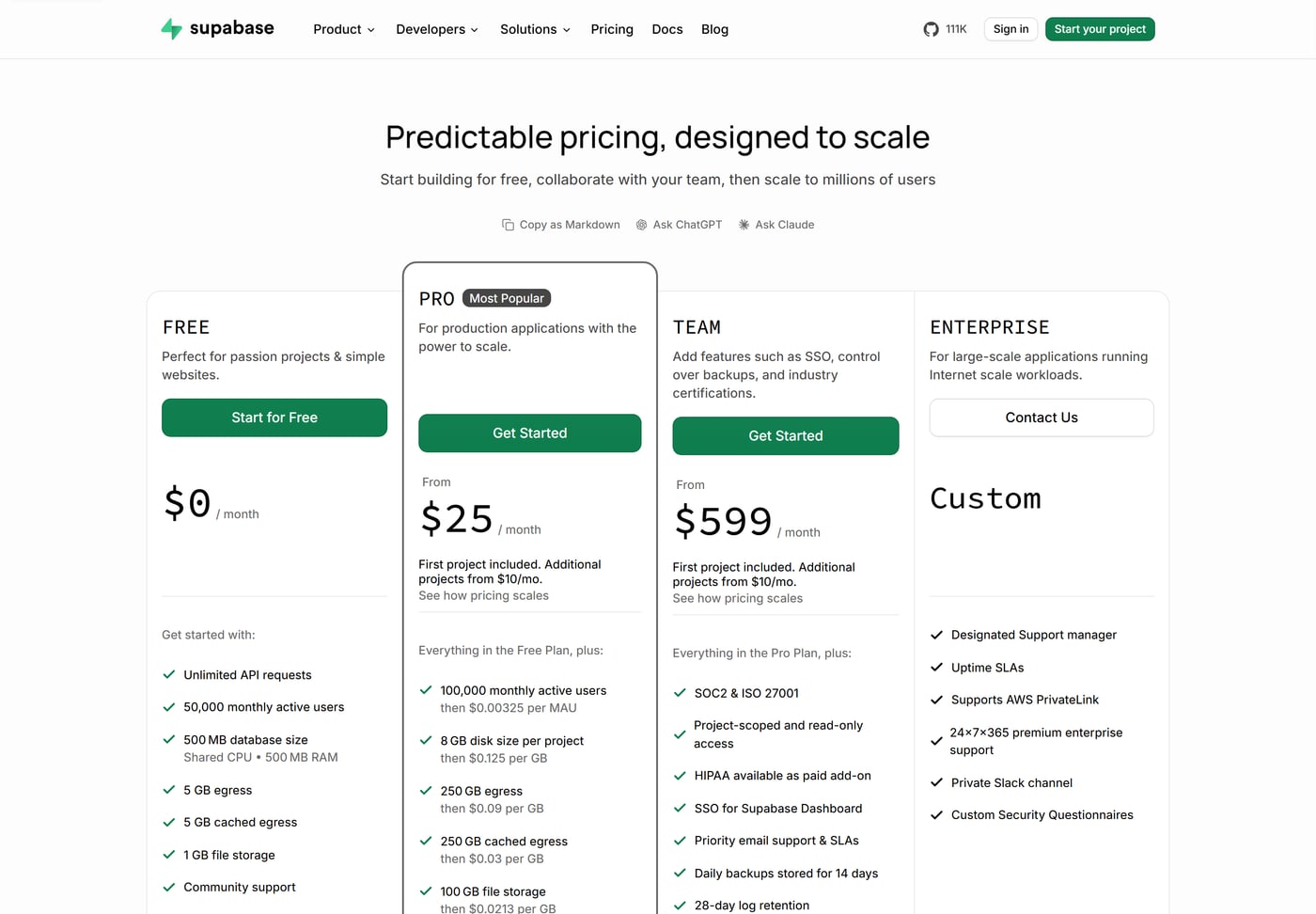Click the checkmark beside Private Slack channel
The image size is (1316, 914).
pos(936,782)
